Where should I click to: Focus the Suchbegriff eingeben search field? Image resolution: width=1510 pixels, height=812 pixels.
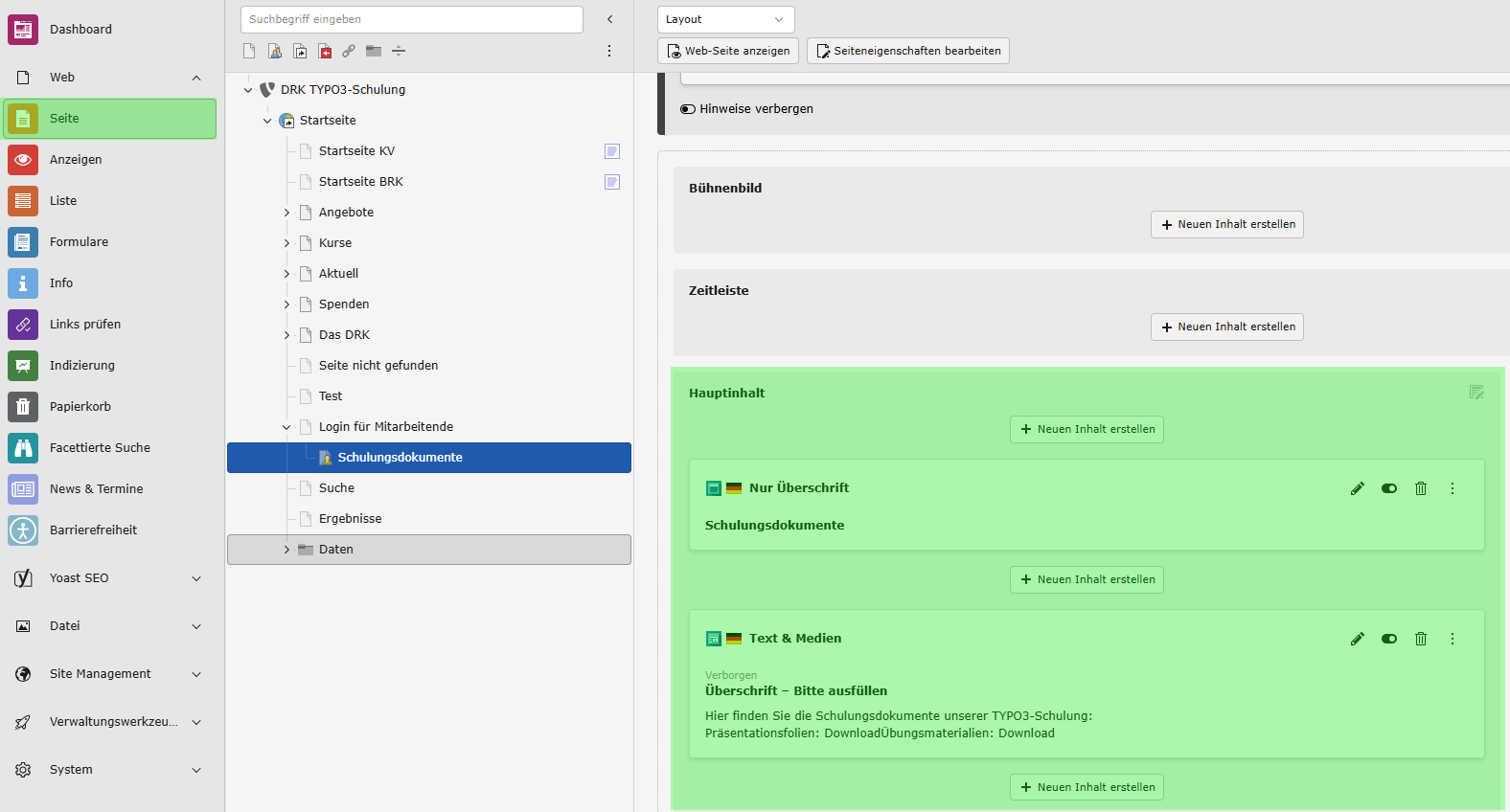coord(412,19)
